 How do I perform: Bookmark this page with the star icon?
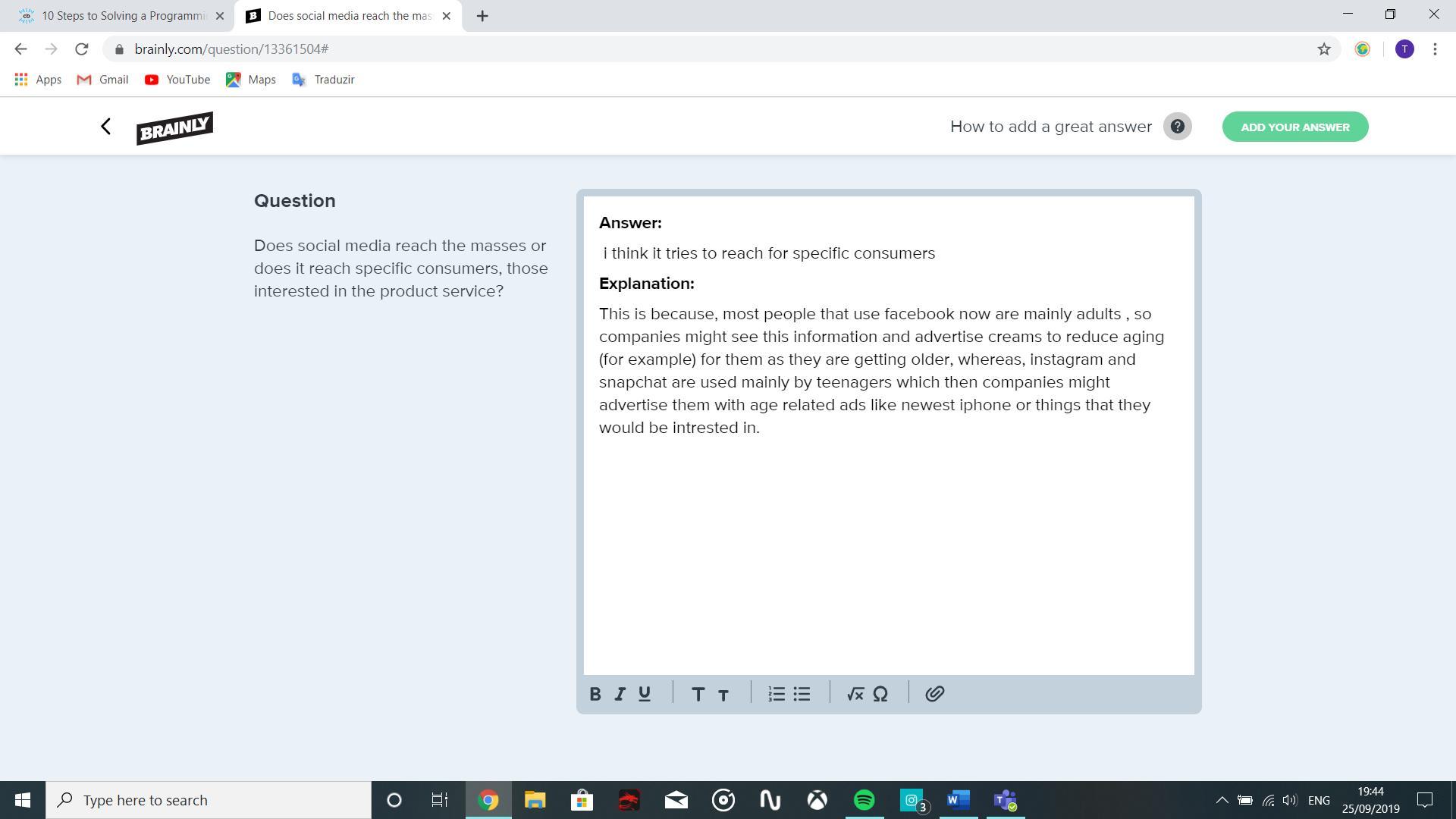coord(1324,49)
